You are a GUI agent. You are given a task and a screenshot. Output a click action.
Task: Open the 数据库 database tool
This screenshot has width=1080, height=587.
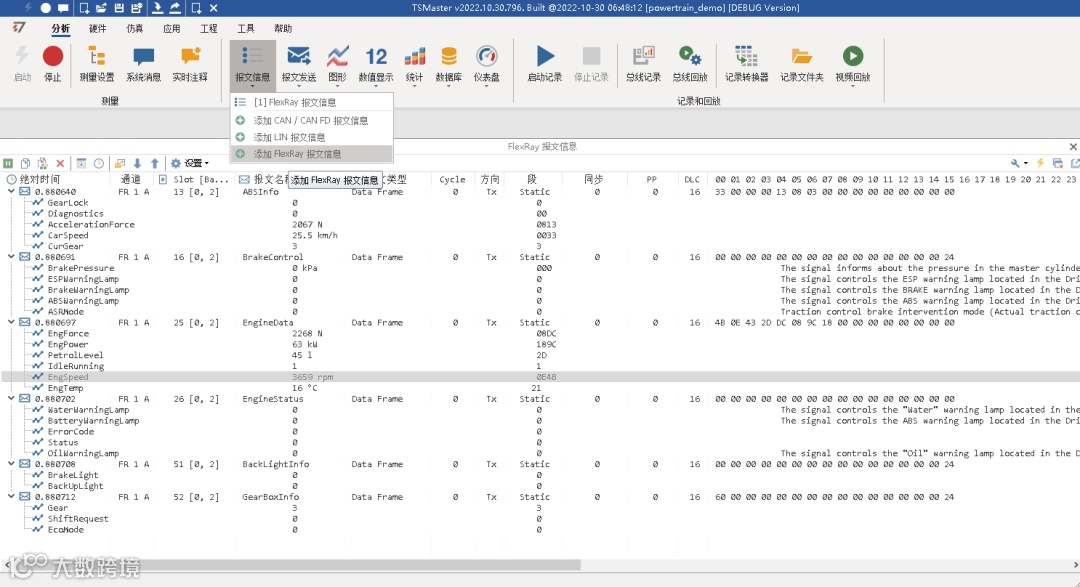pyautogui.click(x=448, y=65)
